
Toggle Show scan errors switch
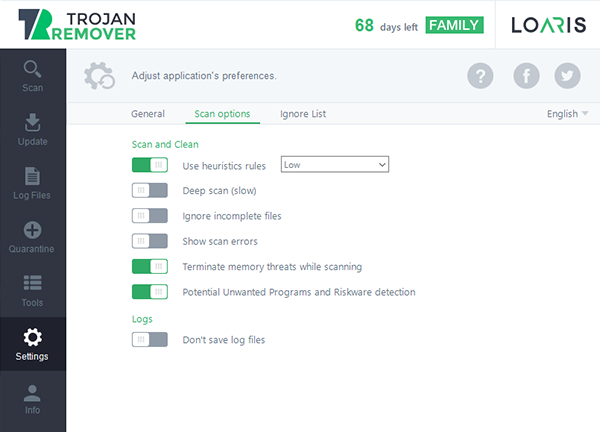(150, 241)
